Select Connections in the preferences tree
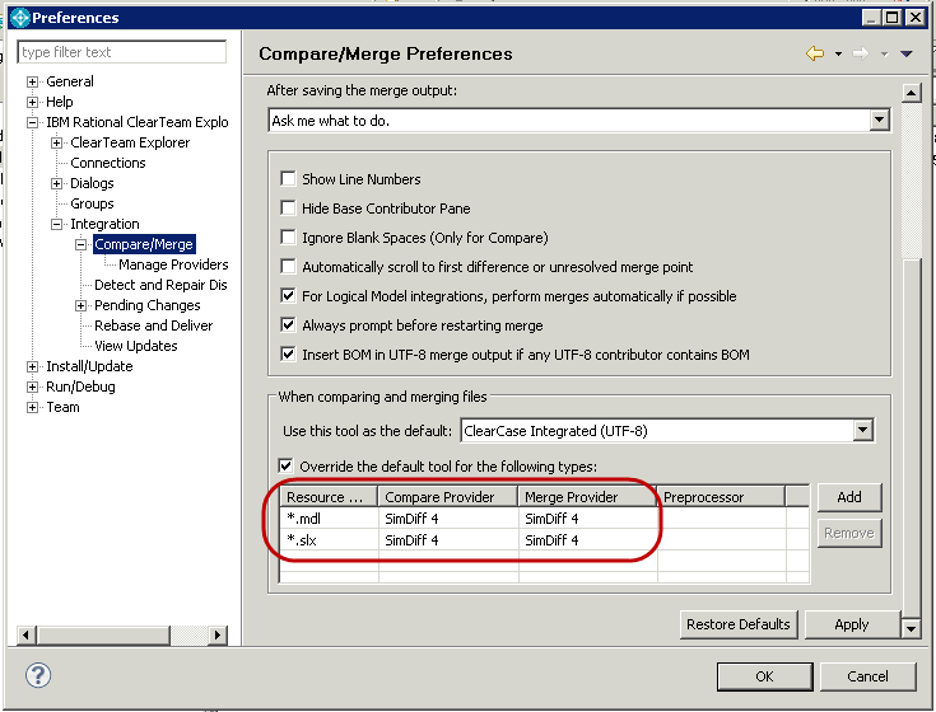This screenshot has width=936, height=712. [108, 163]
